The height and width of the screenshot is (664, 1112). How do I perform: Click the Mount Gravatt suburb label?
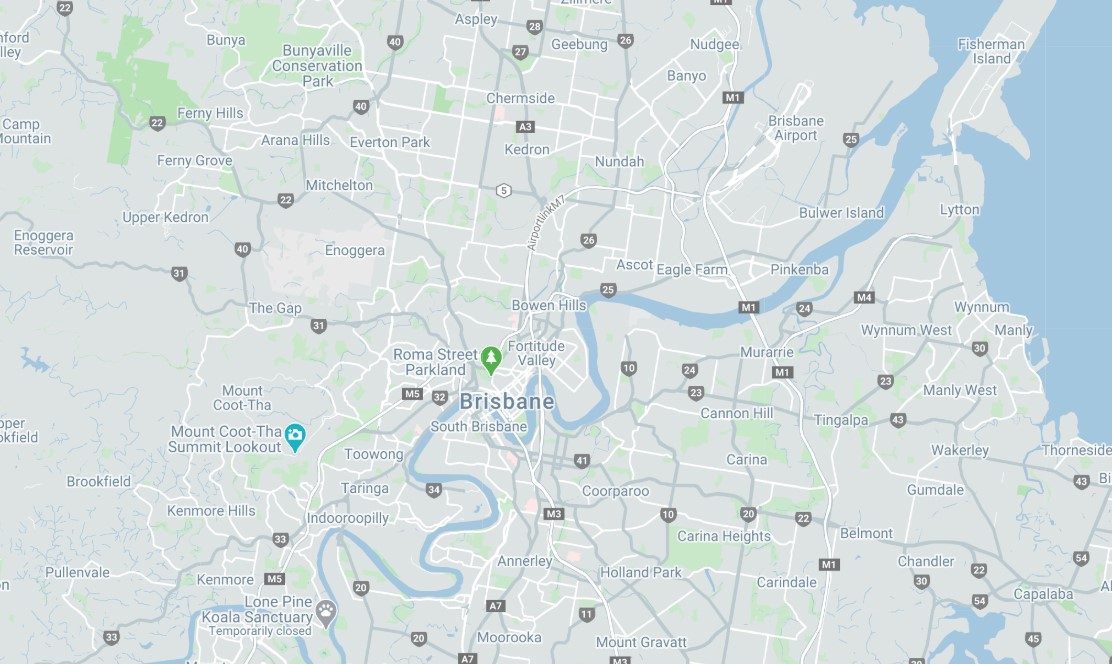point(641,642)
